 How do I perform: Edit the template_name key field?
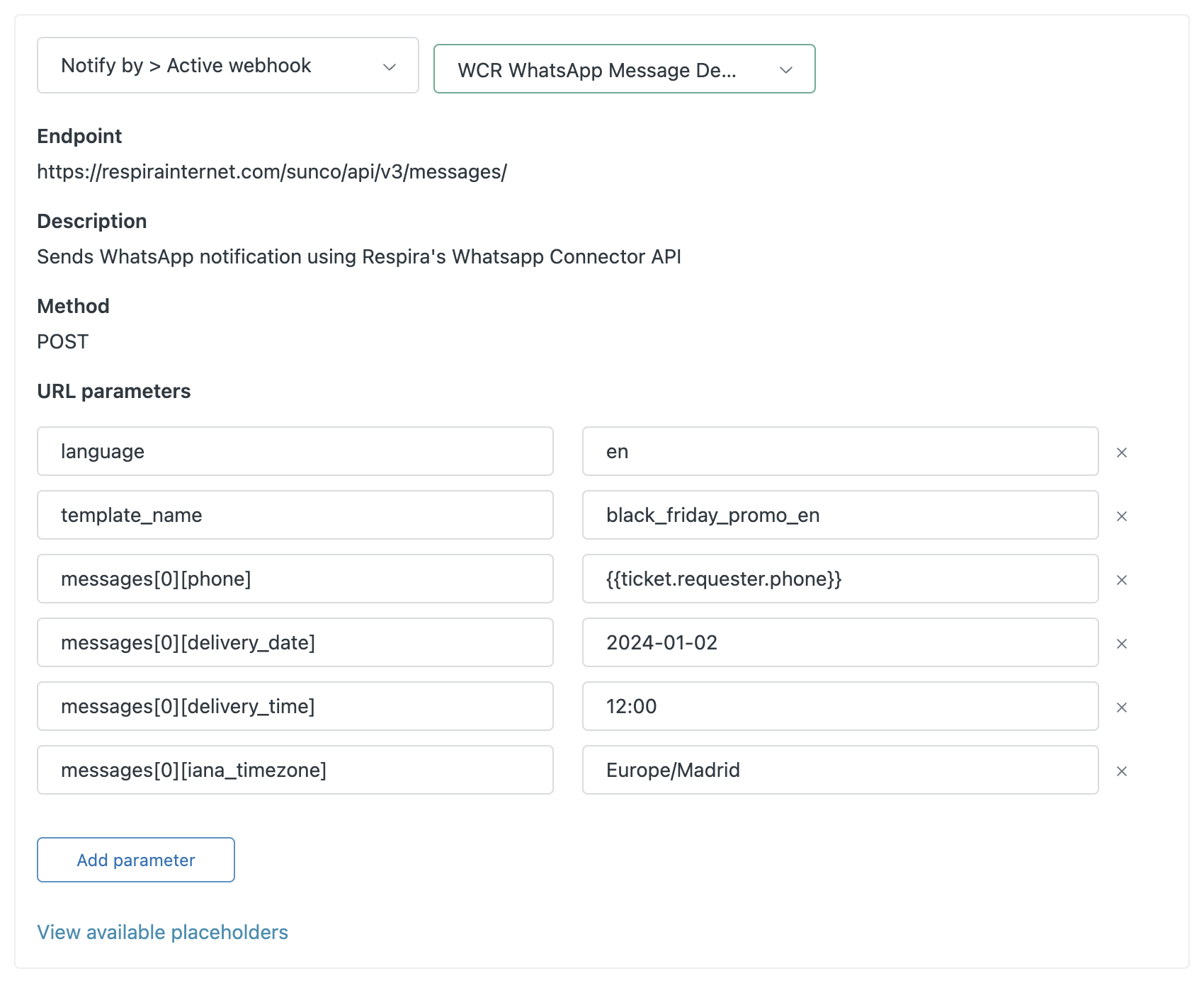(295, 515)
